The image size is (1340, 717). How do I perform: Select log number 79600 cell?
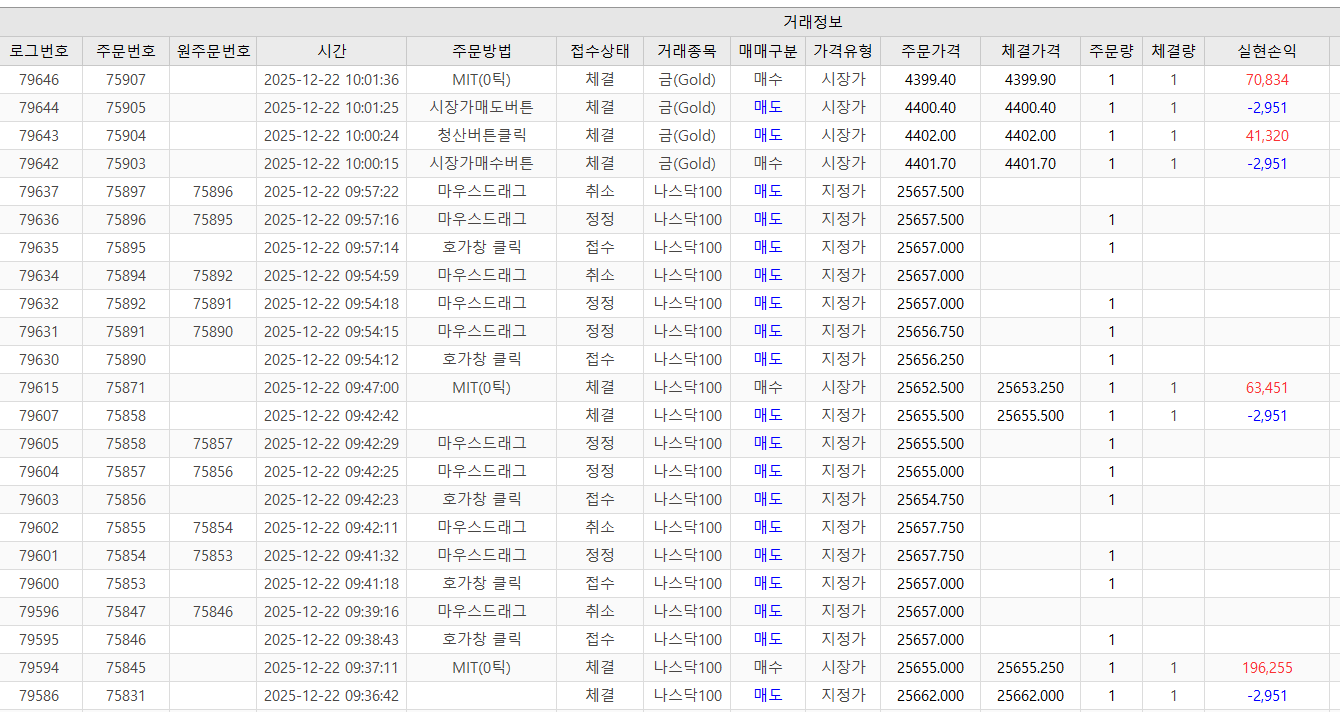click(39, 584)
